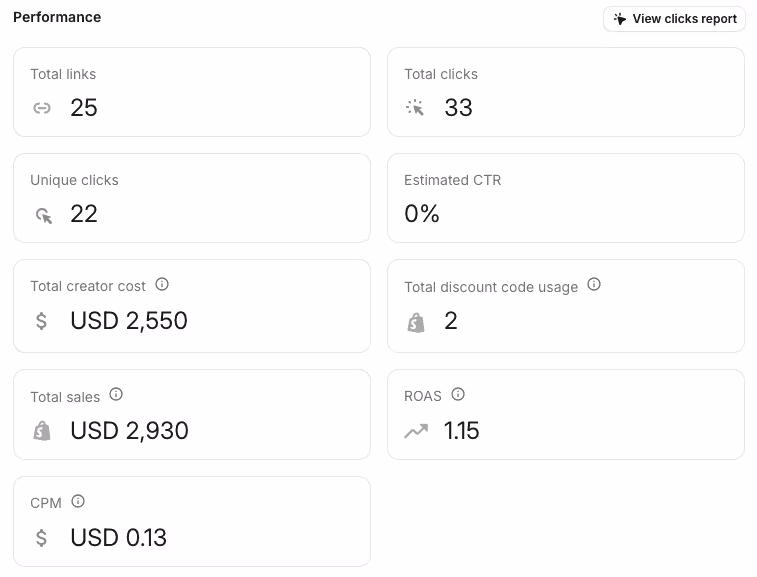Click the USD 2,930 Total sales value
Image resolution: width=757 pixels, height=577 pixels.
click(x=129, y=431)
